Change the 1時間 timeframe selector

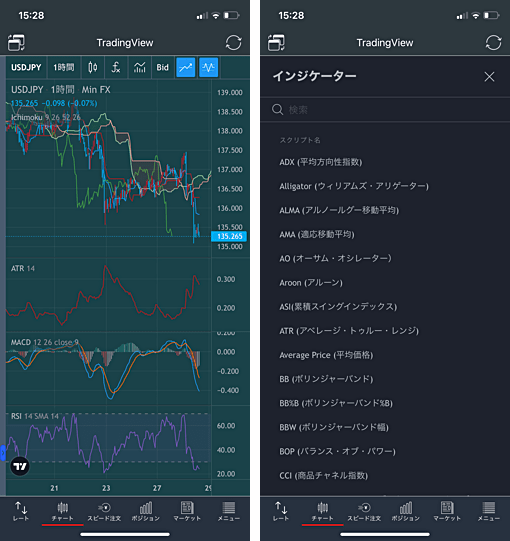pyautogui.click(x=63, y=67)
